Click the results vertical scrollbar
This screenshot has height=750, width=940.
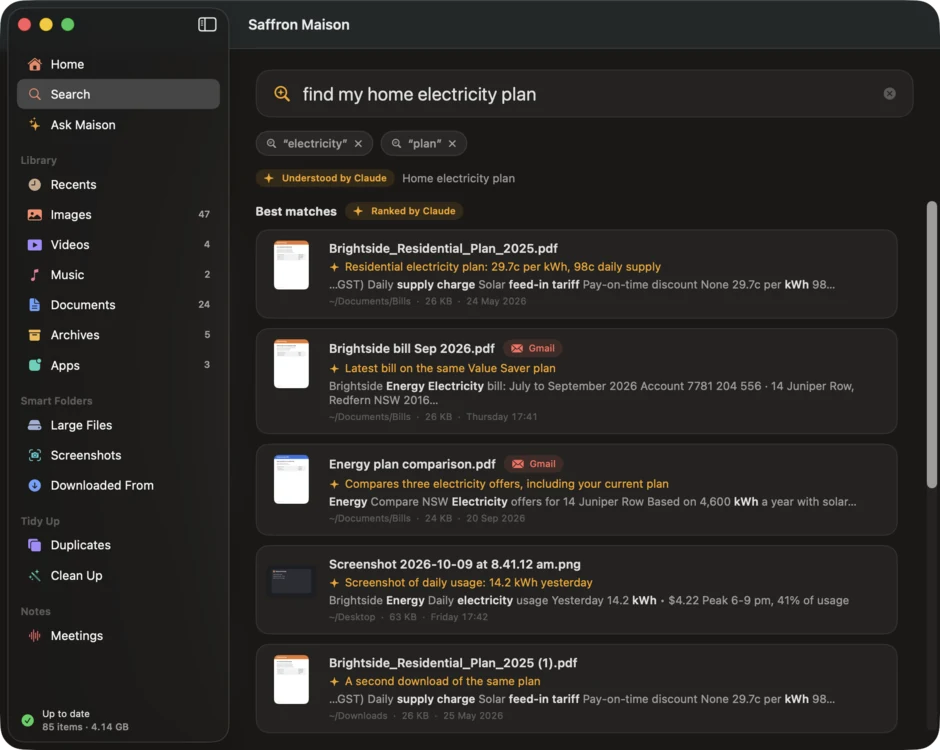(931, 345)
